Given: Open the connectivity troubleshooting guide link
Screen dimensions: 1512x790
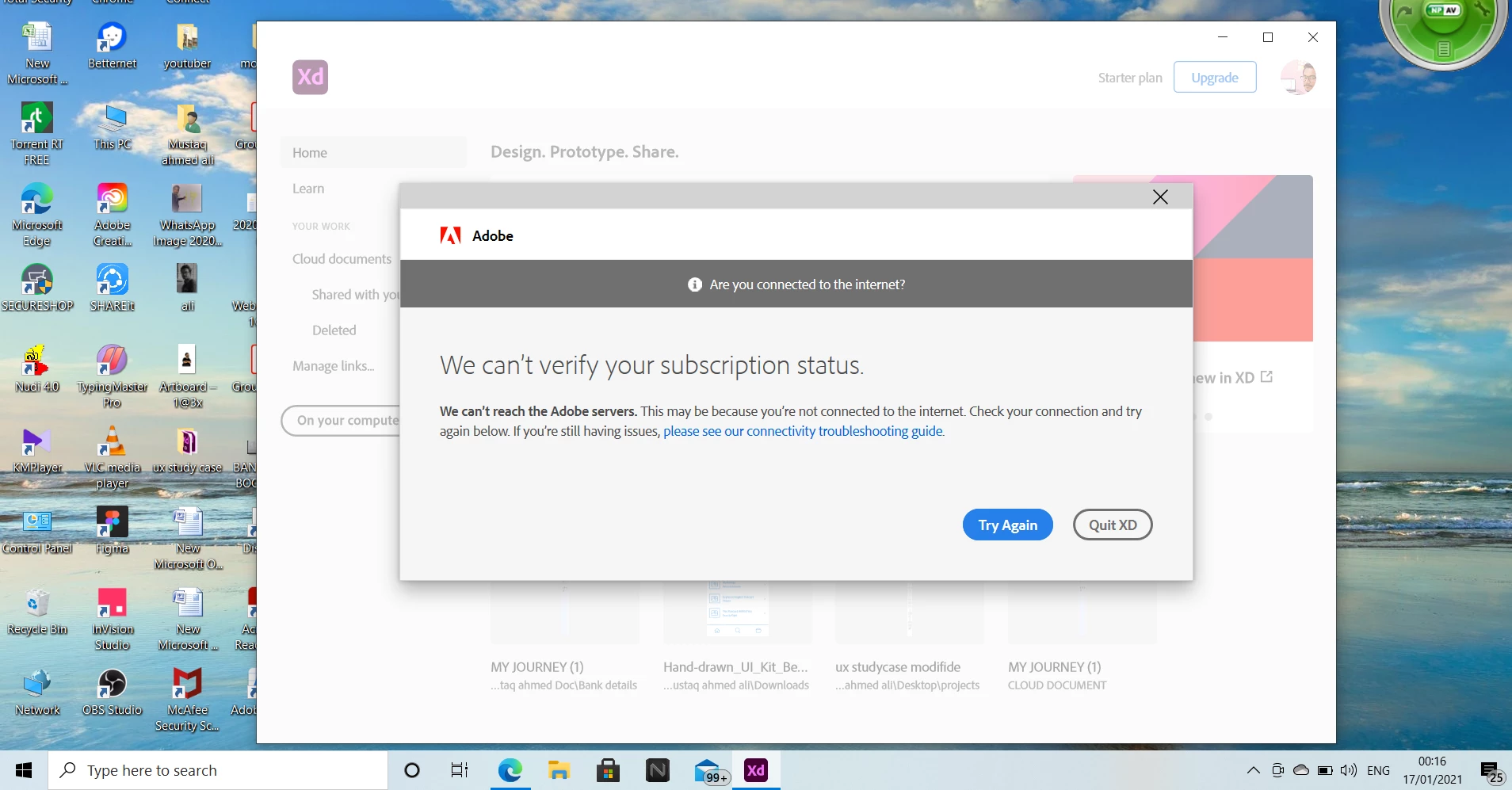Looking at the screenshot, I should [x=804, y=431].
